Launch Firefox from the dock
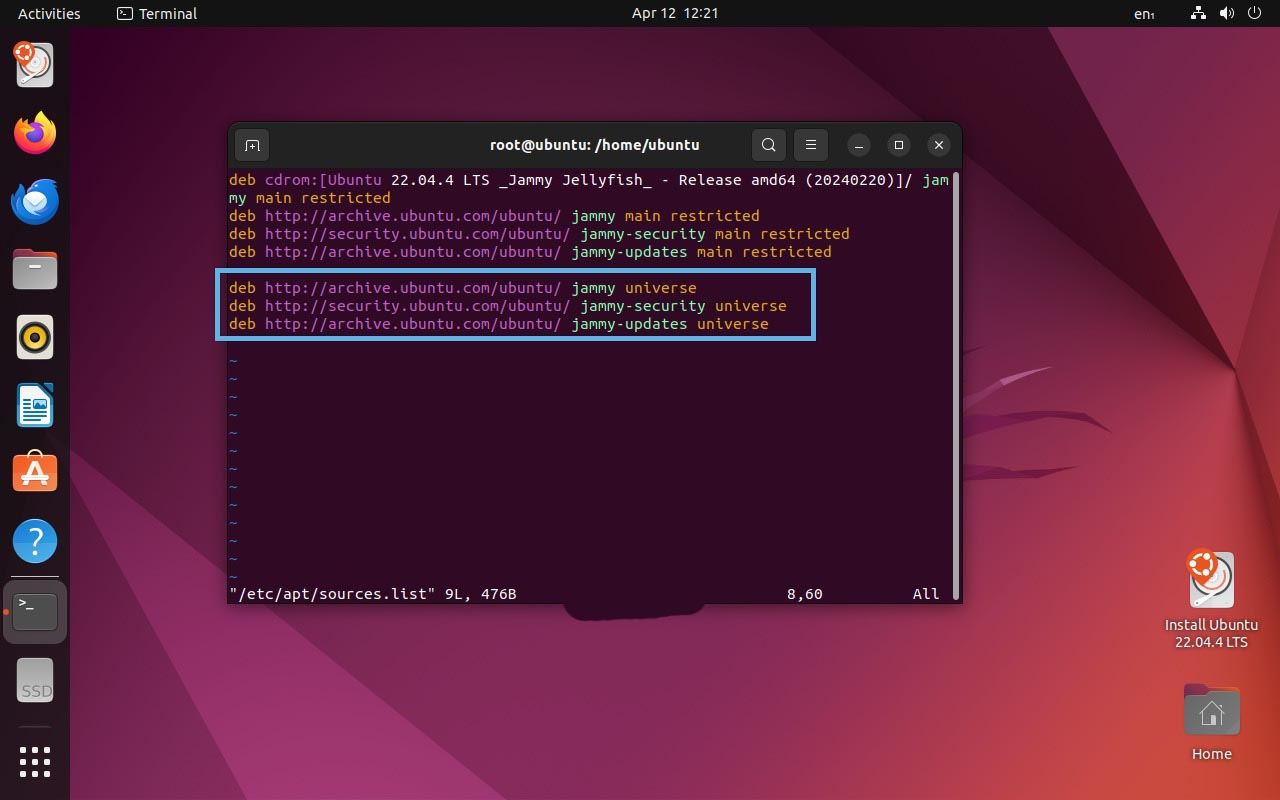The width and height of the screenshot is (1280, 800). [35, 133]
